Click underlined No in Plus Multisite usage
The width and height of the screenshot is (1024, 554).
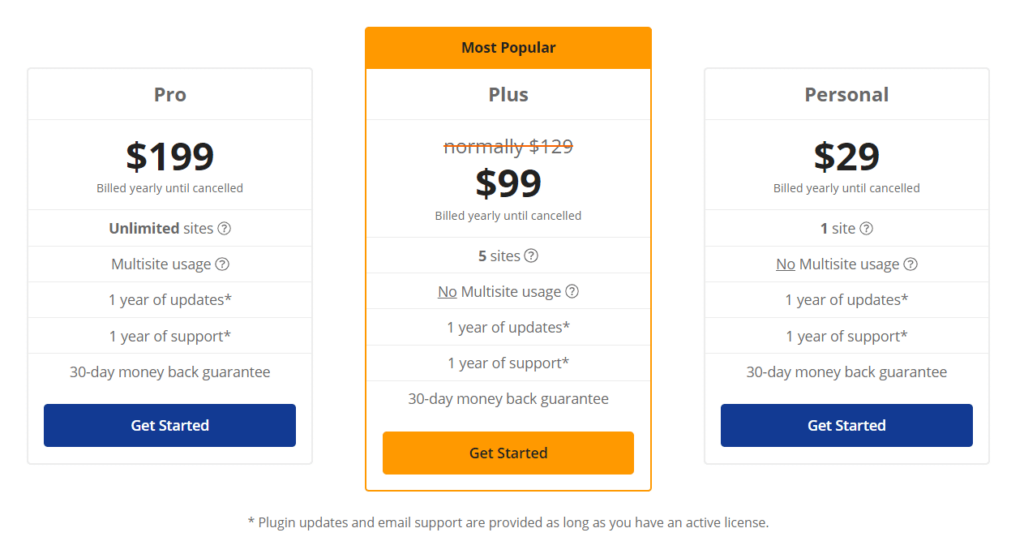[447, 291]
